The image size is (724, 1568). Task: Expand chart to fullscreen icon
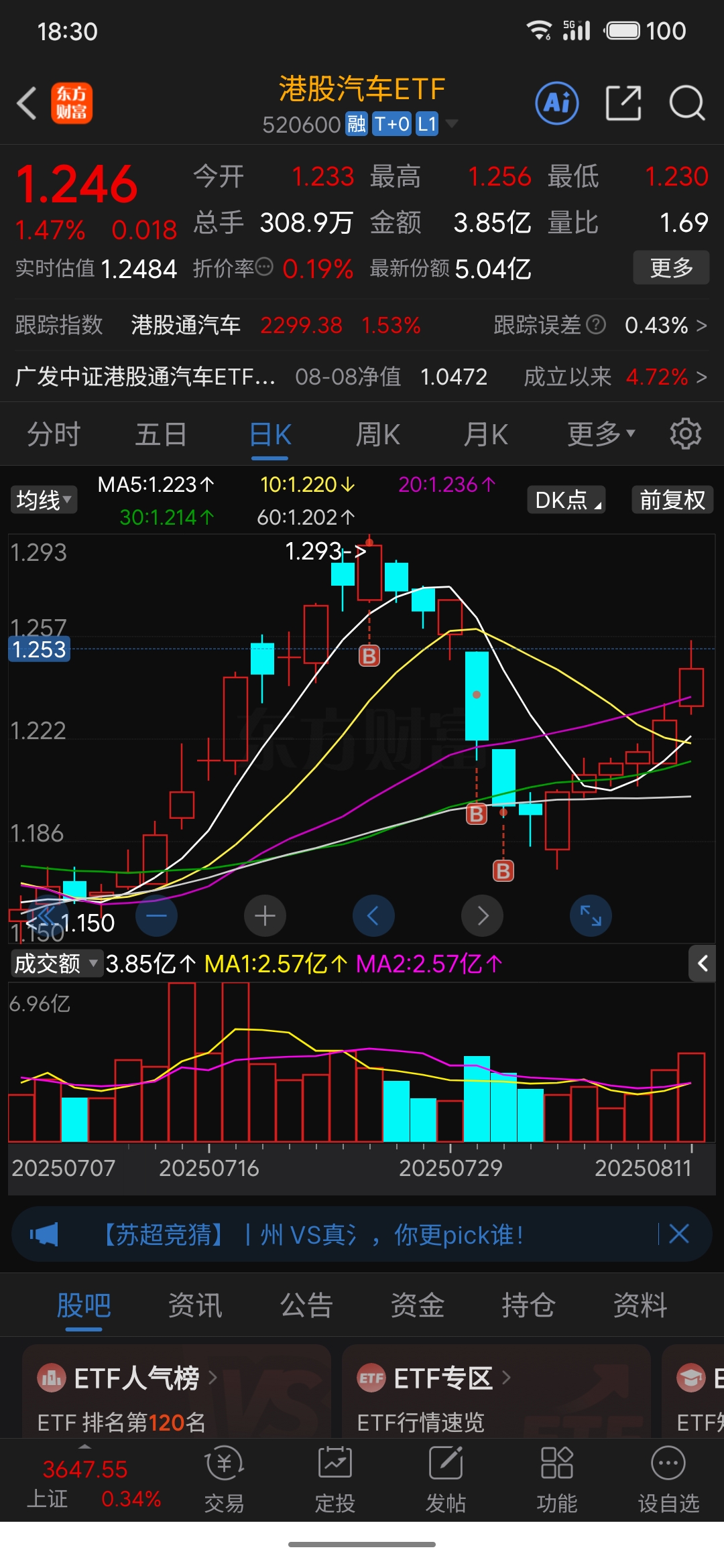pyautogui.click(x=591, y=915)
